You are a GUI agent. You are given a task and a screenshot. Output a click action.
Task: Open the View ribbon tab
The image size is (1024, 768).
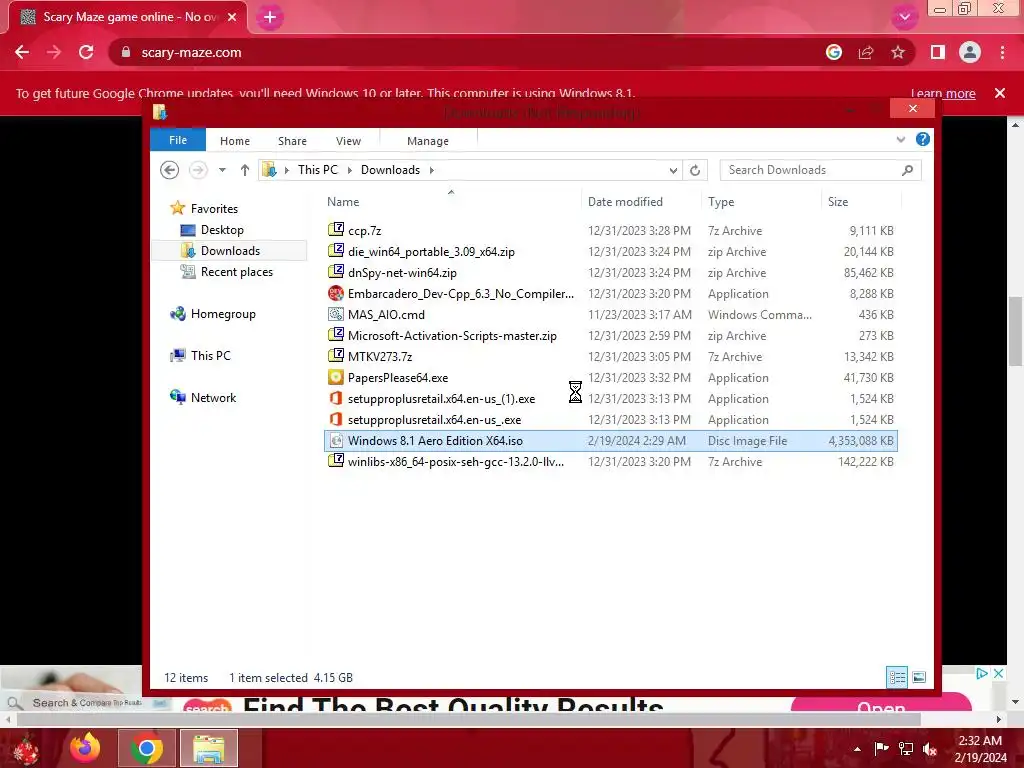coord(348,141)
